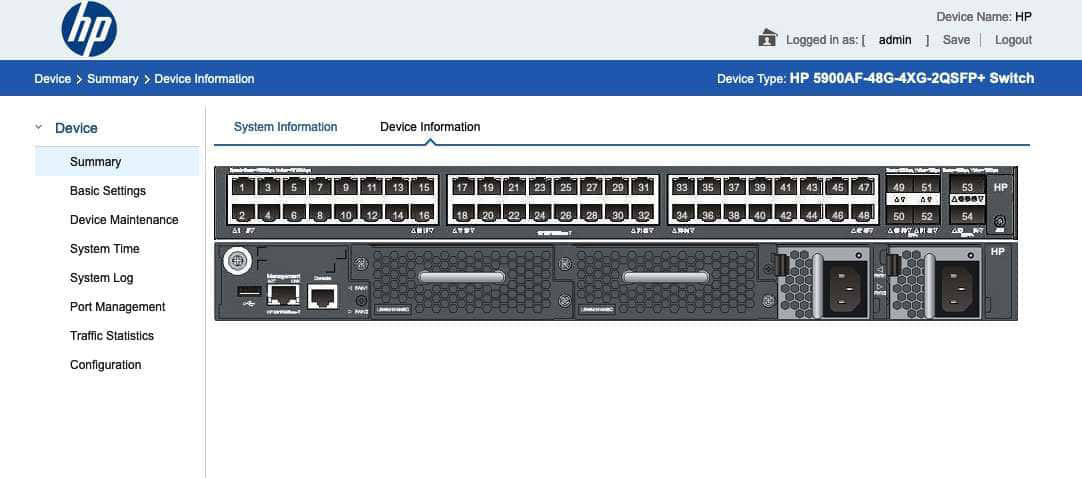Open the System Log page

[101, 278]
